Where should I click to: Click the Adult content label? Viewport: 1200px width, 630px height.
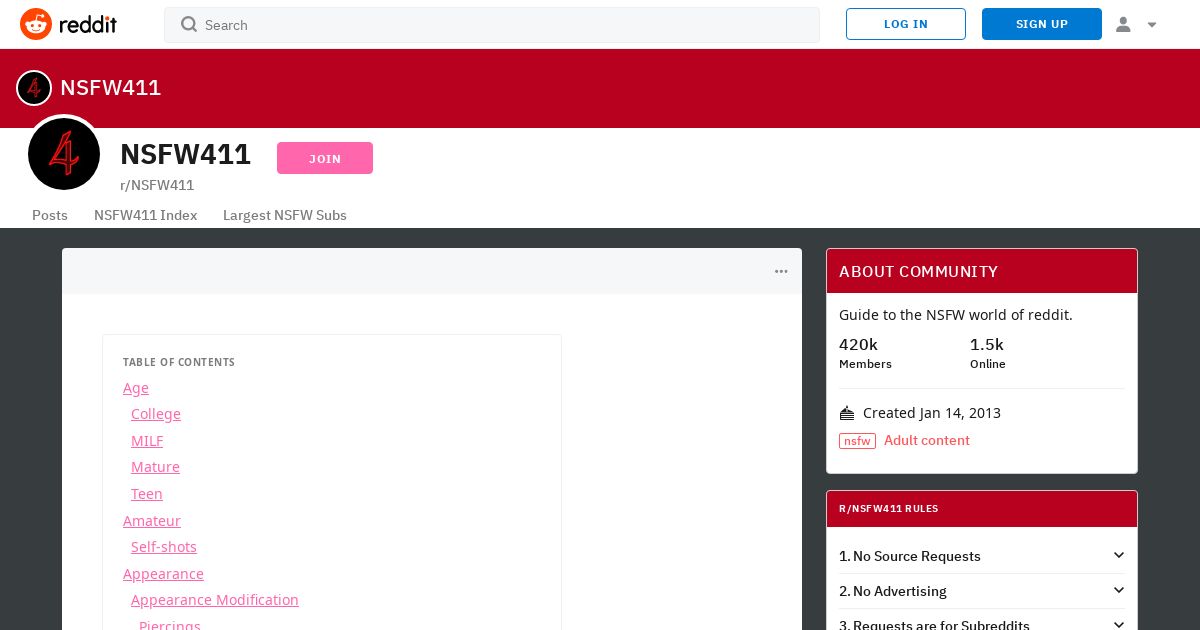(927, 441)
